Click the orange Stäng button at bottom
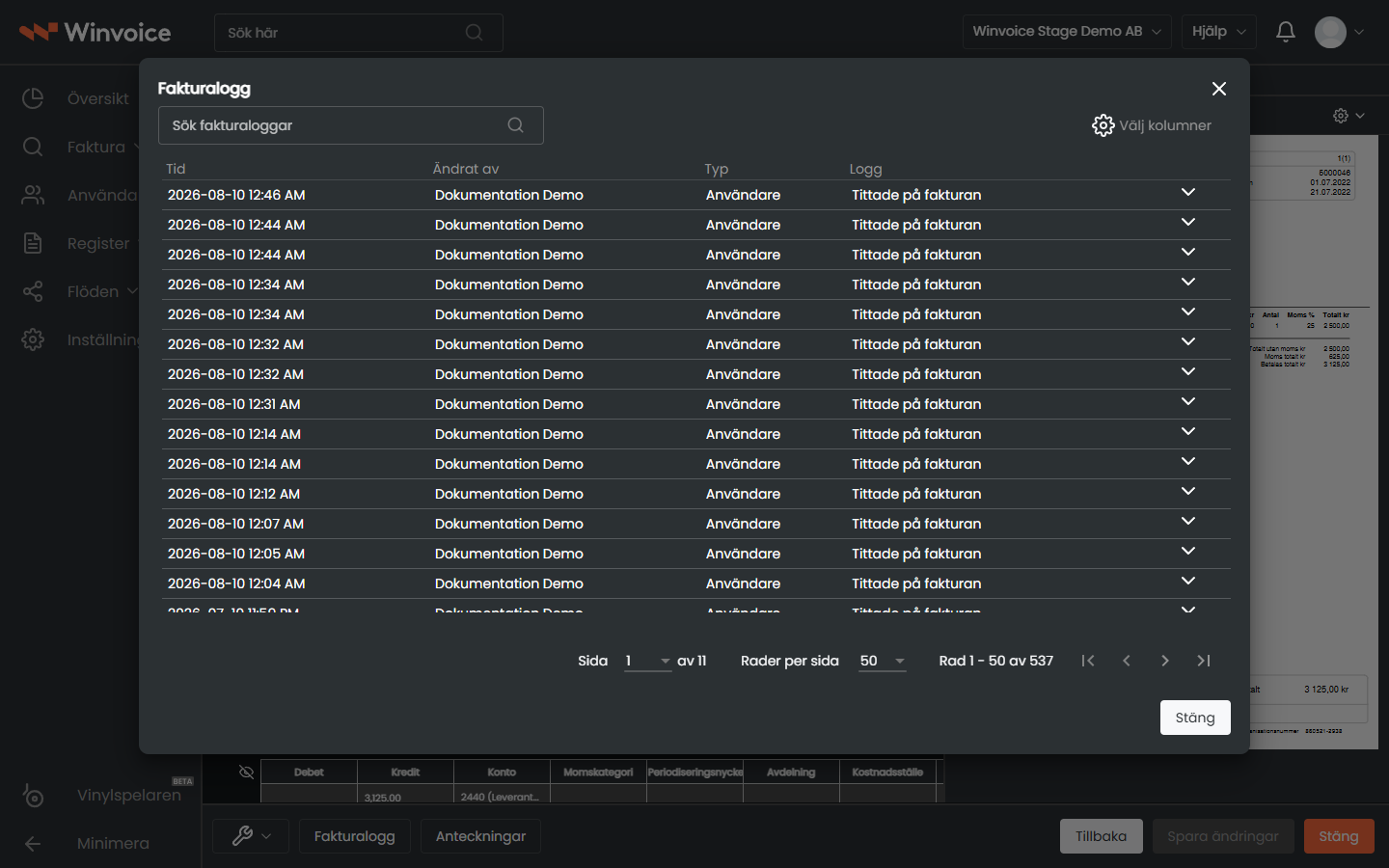Screen dimensions: 1389x868 click(x=1339, y=836)
